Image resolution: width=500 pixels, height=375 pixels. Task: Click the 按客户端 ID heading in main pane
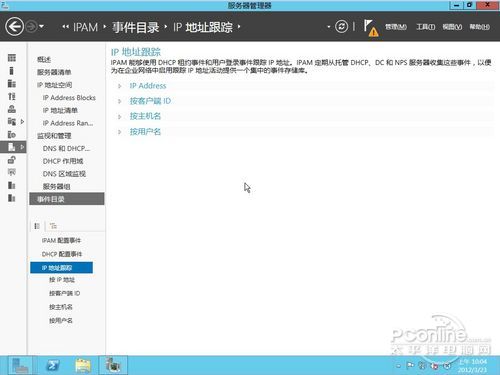150,101
